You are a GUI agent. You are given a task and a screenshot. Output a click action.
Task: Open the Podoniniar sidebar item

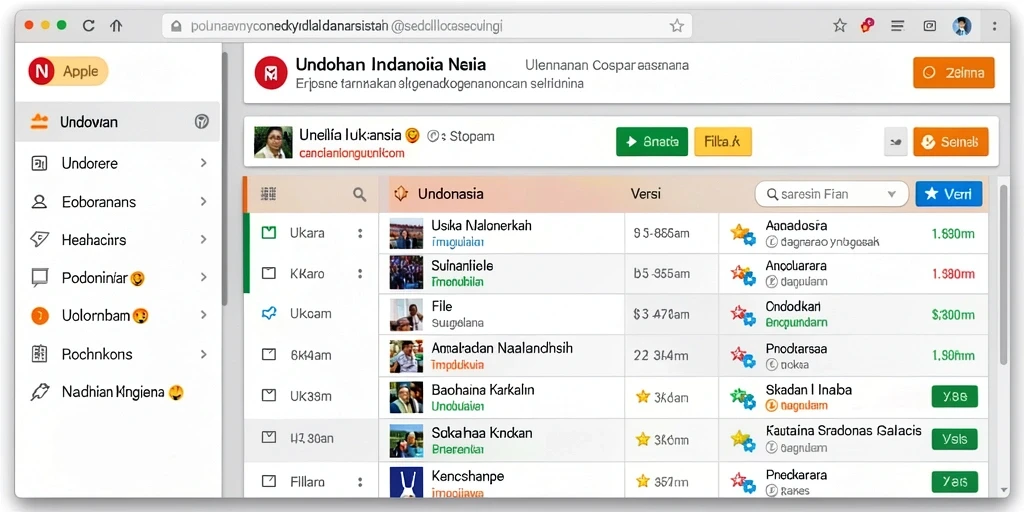[118, 278]
